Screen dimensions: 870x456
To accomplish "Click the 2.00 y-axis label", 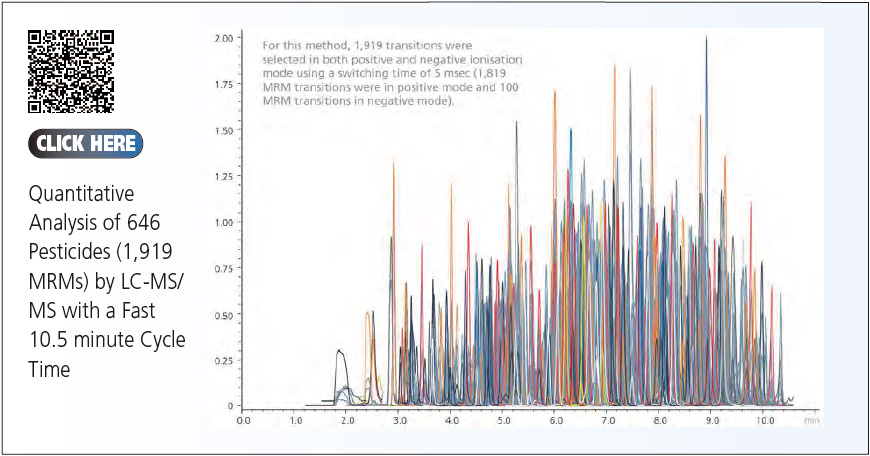I will (224, 38).
